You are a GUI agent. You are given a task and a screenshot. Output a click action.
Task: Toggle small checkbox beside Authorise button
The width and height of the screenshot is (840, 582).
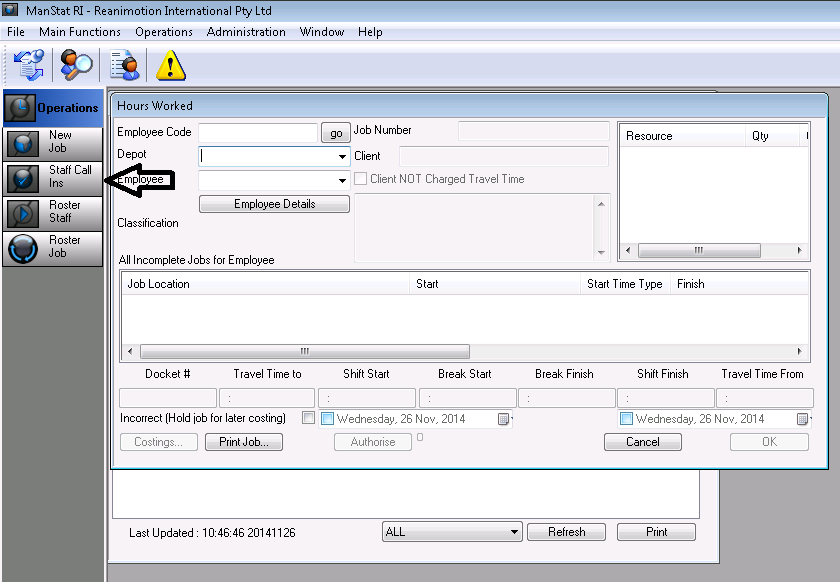420,437
